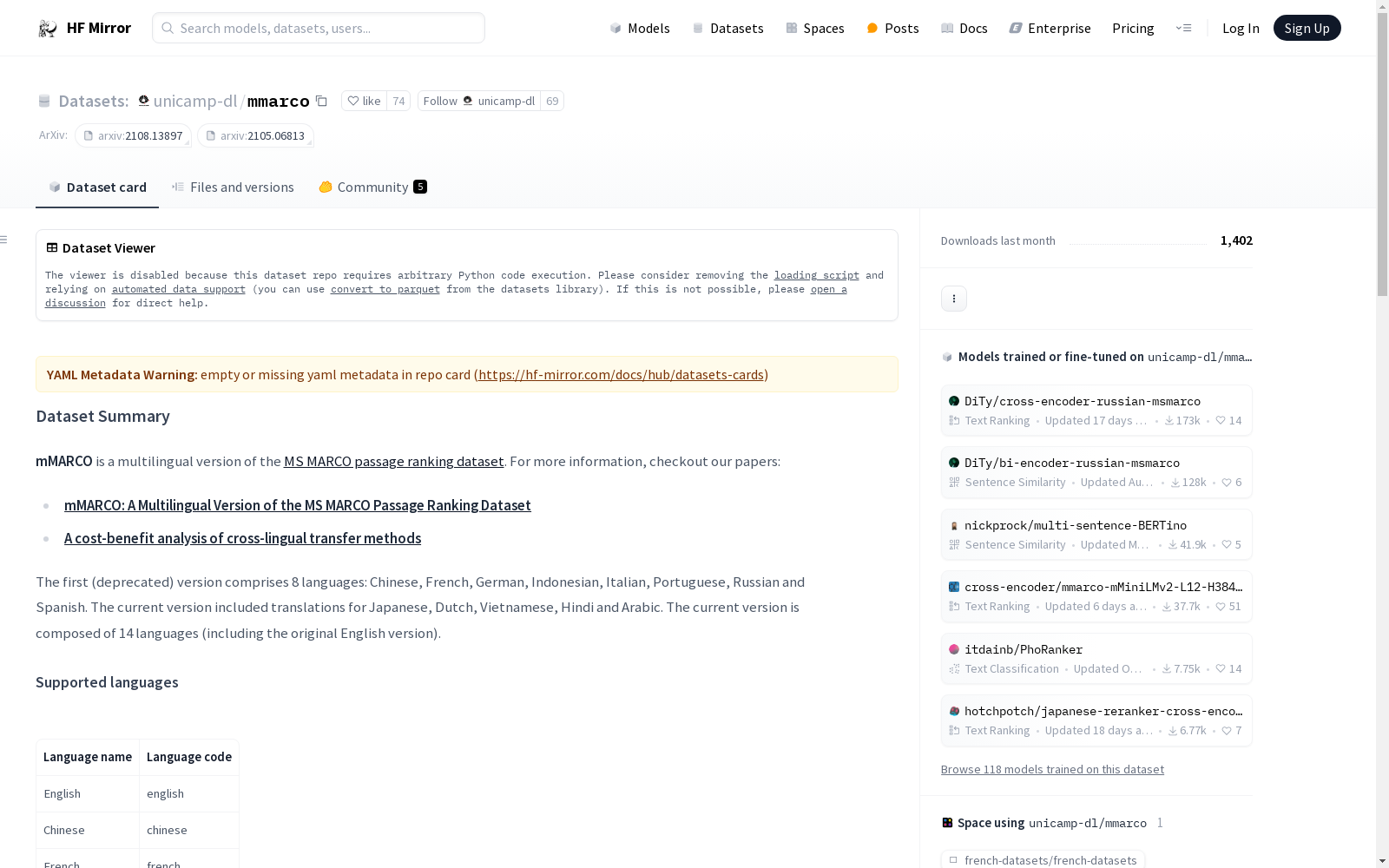Image resolution: width=1389 pixels, height=868 pixels.
Task: Open the hotchpotch/japanese-reranker model card
Action: (1096, 720)
